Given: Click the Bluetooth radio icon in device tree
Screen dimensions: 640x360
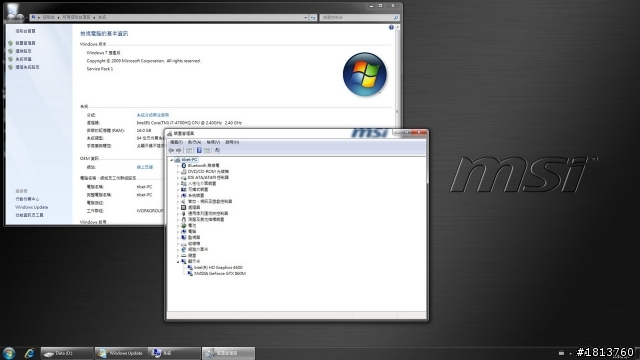Looking at the screenshot, I should [184, 165].
